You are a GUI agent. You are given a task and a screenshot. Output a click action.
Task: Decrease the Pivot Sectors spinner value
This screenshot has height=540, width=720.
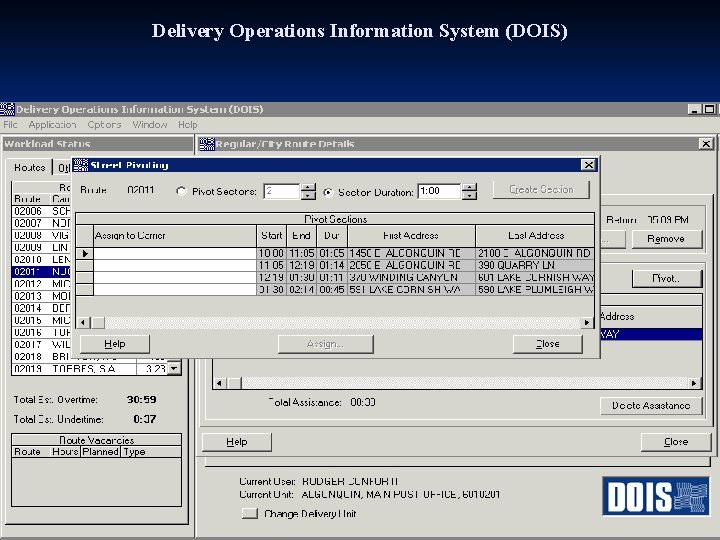(308, 196)
